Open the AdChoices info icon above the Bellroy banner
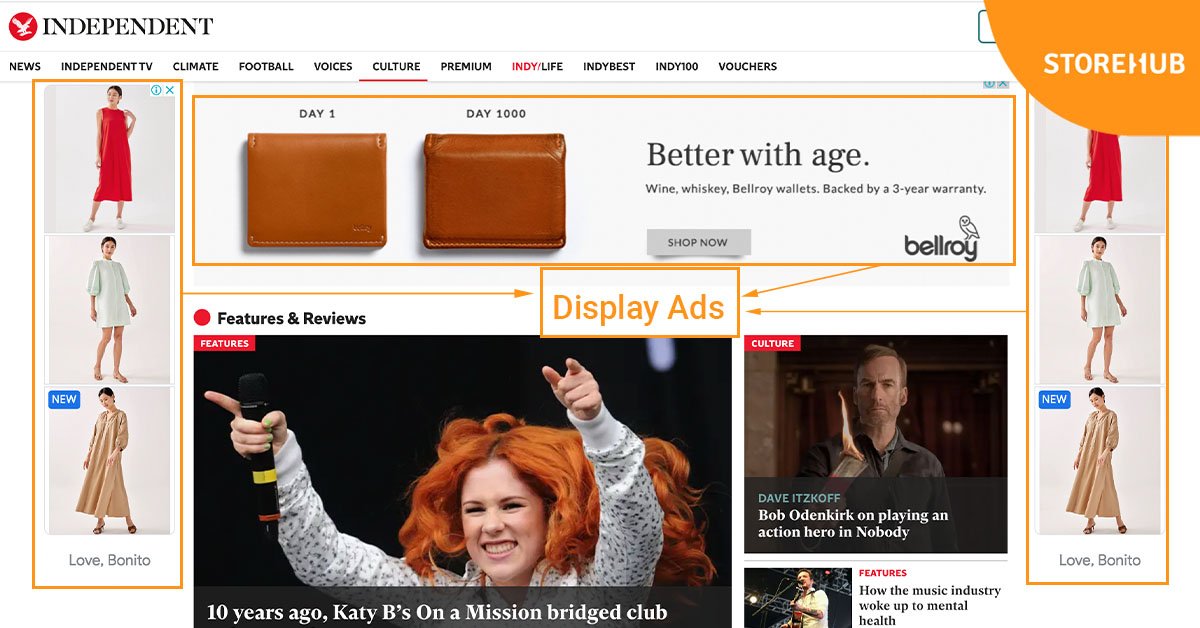 coord(989,84)
